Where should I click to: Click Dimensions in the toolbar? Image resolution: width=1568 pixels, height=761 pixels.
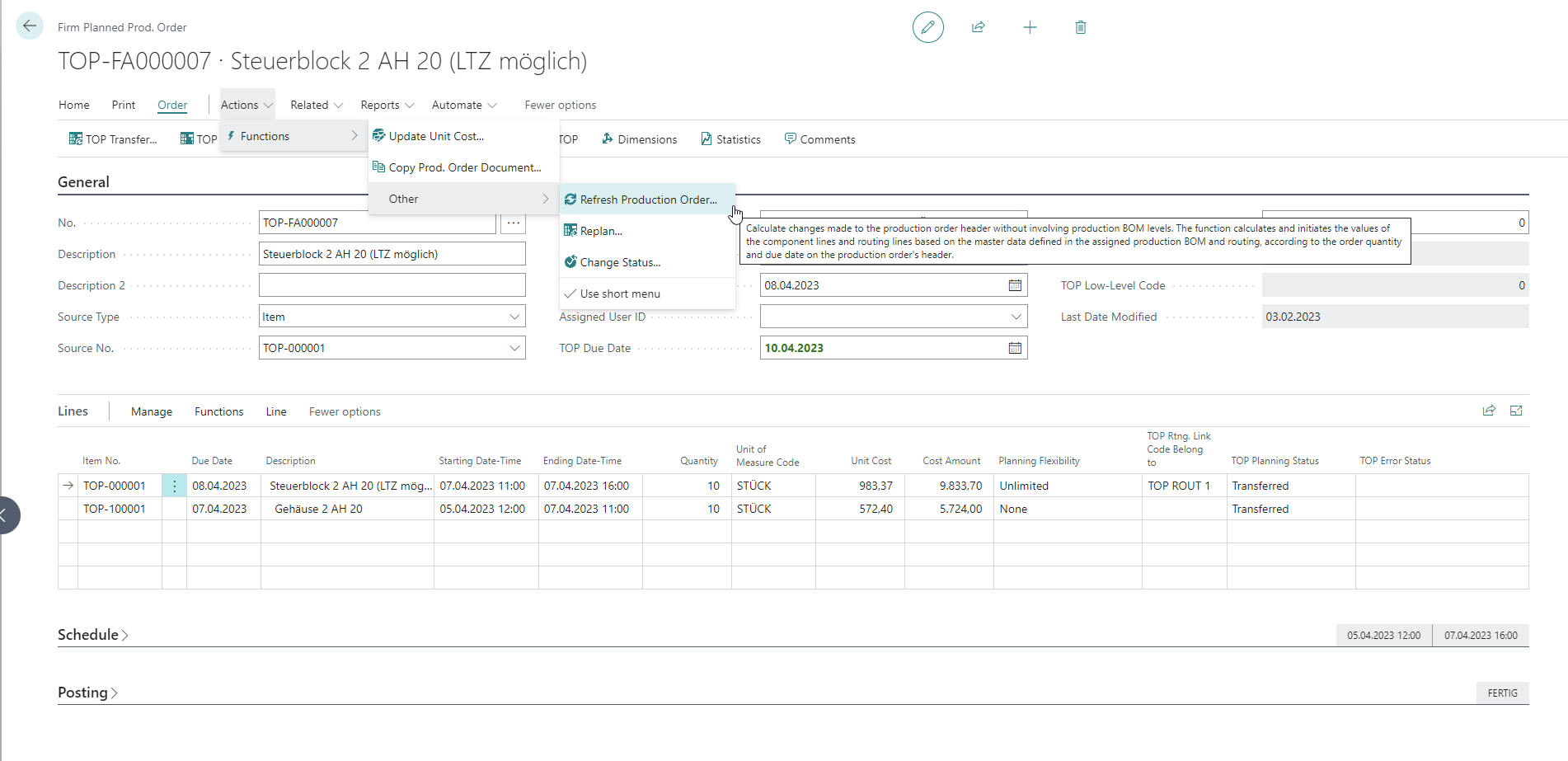640,139
